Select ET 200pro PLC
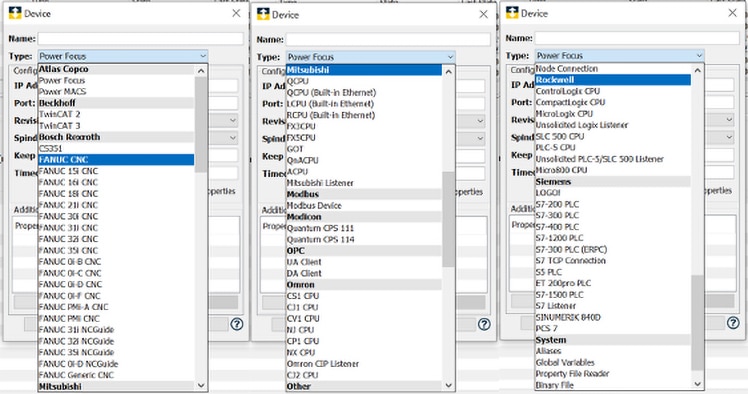Screen dimensions: 748x394 [563, 283]
